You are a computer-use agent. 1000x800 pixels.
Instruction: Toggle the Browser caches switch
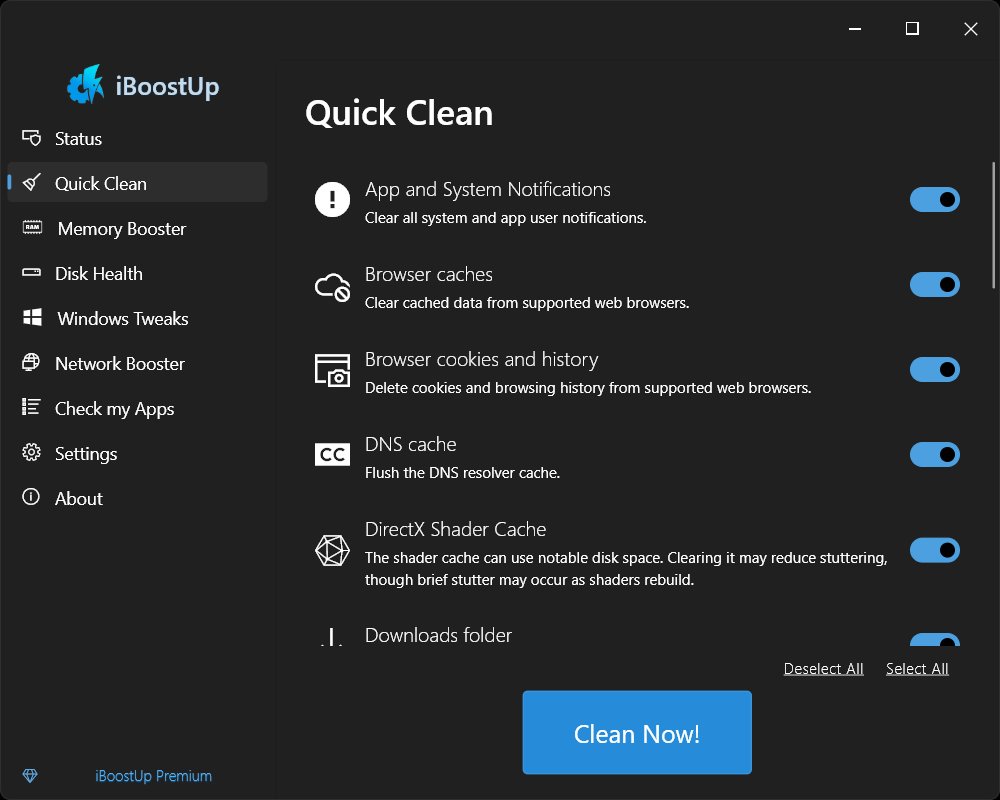coord(934,285)
